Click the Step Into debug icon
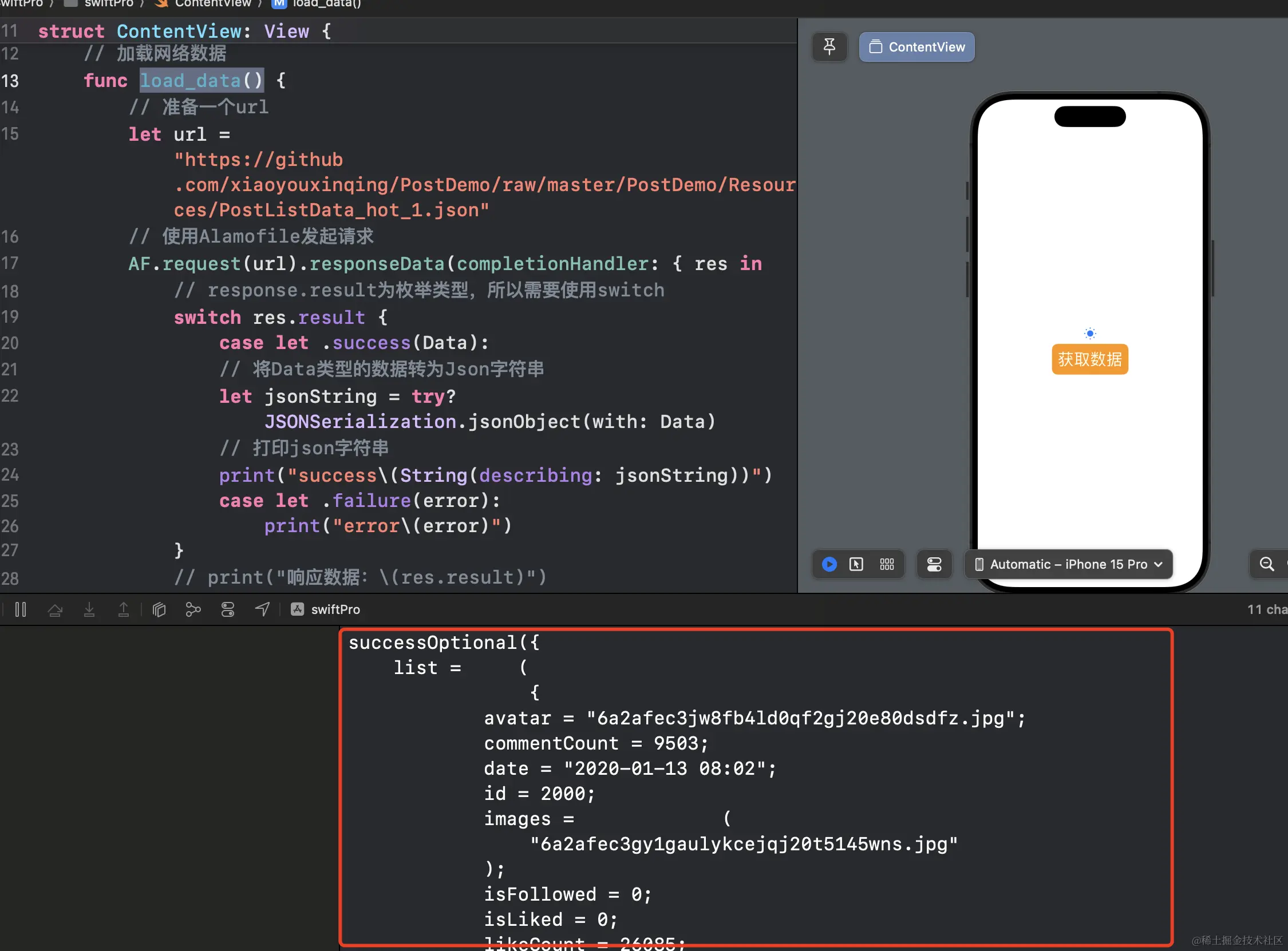Image resolution: width=1288 pixels, height=951 pixels. point(89,609)
